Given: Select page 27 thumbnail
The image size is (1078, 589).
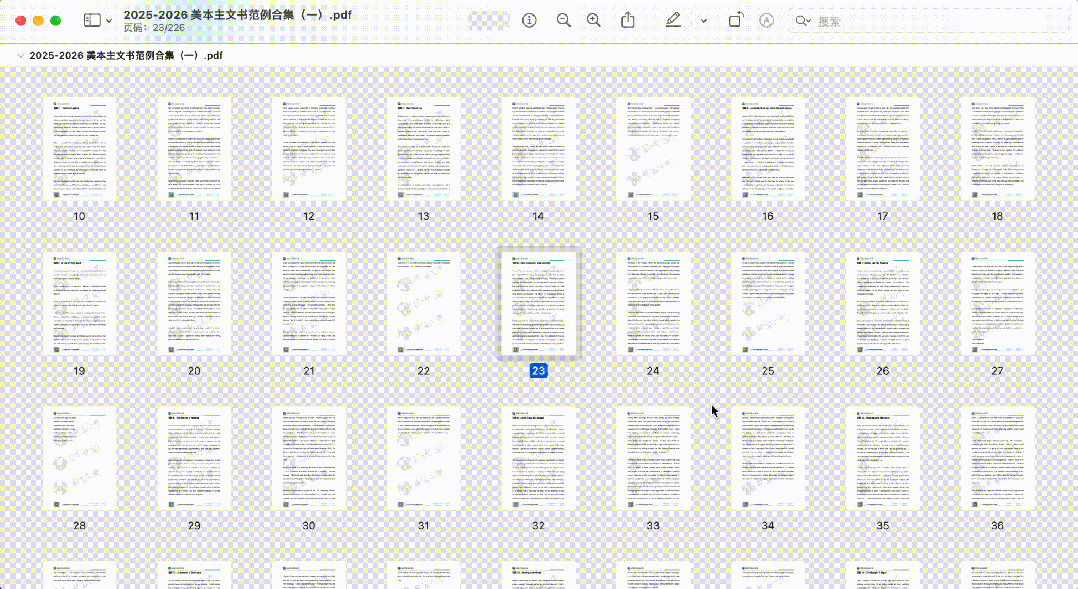Looking at the screenshot, I should point(998,304).
